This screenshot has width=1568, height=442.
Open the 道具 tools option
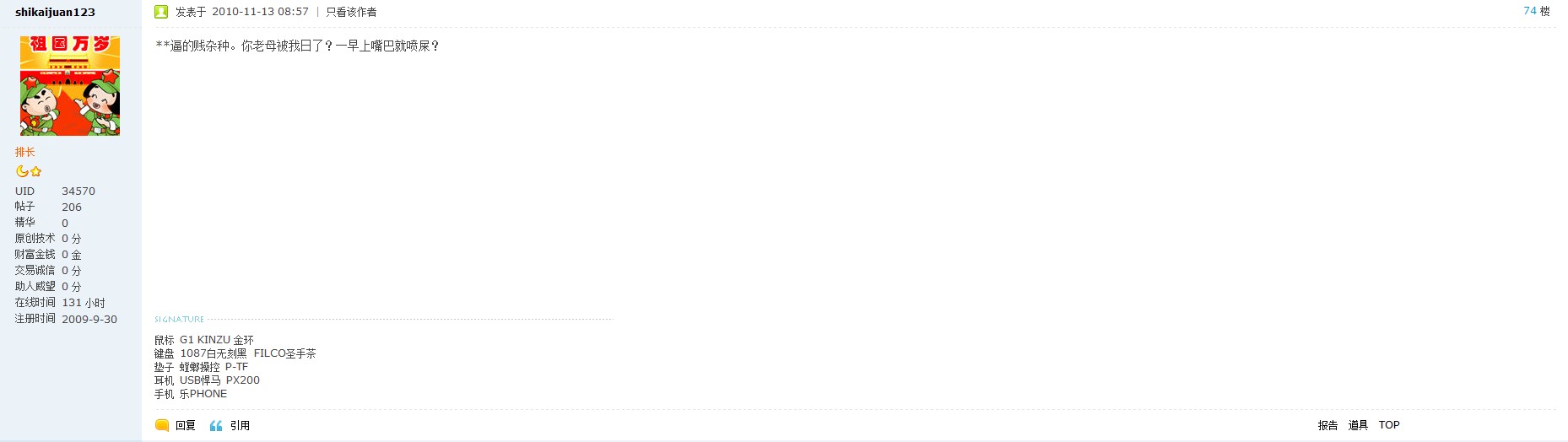pos(1358,425)
